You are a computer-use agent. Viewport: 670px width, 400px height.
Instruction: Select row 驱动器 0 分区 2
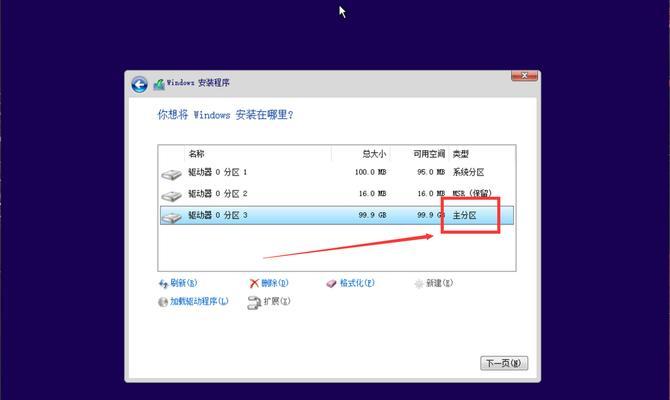click(337, 194)
